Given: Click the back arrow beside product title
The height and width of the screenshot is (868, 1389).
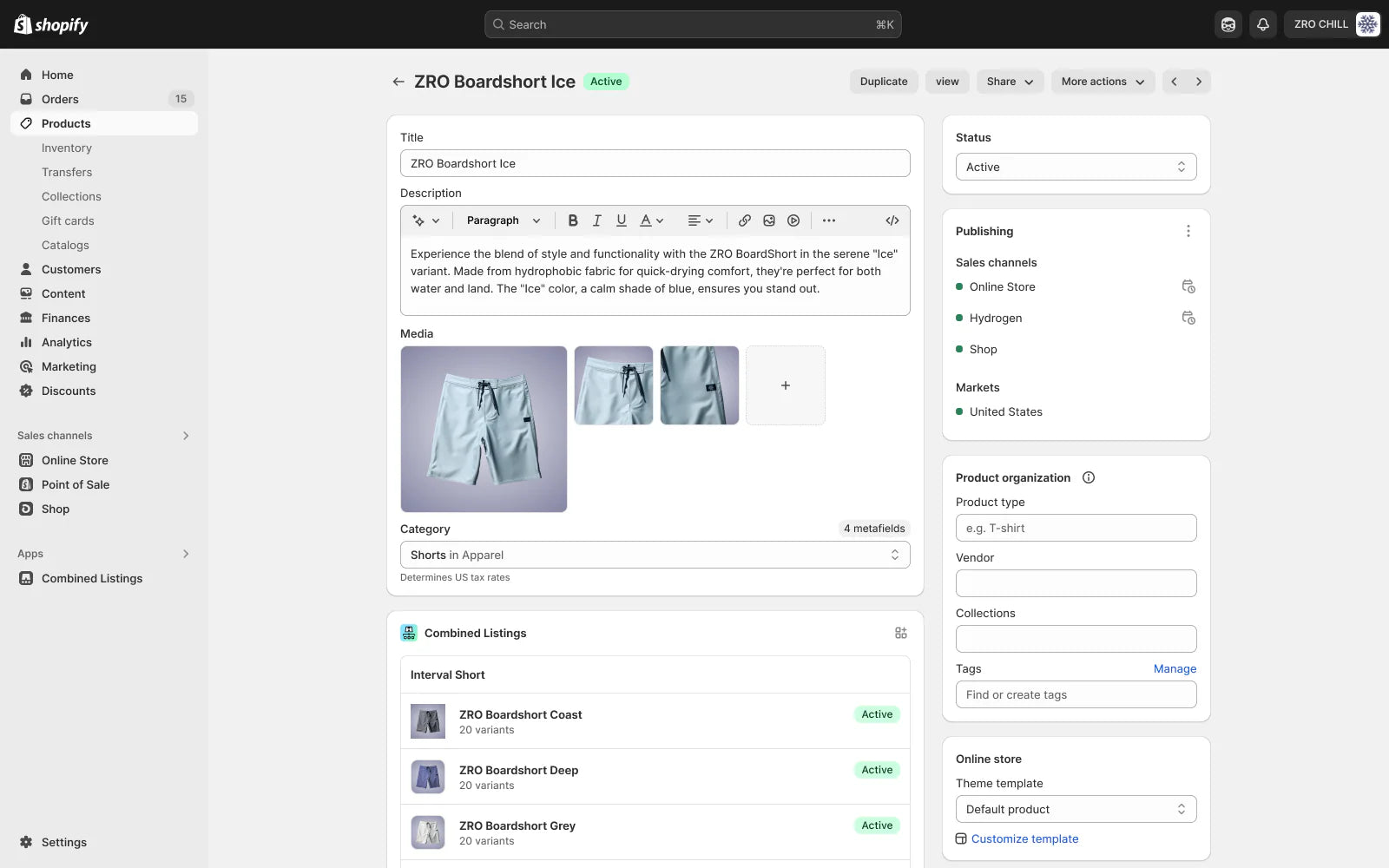Looking at the screenshot, I should (398, 82).
